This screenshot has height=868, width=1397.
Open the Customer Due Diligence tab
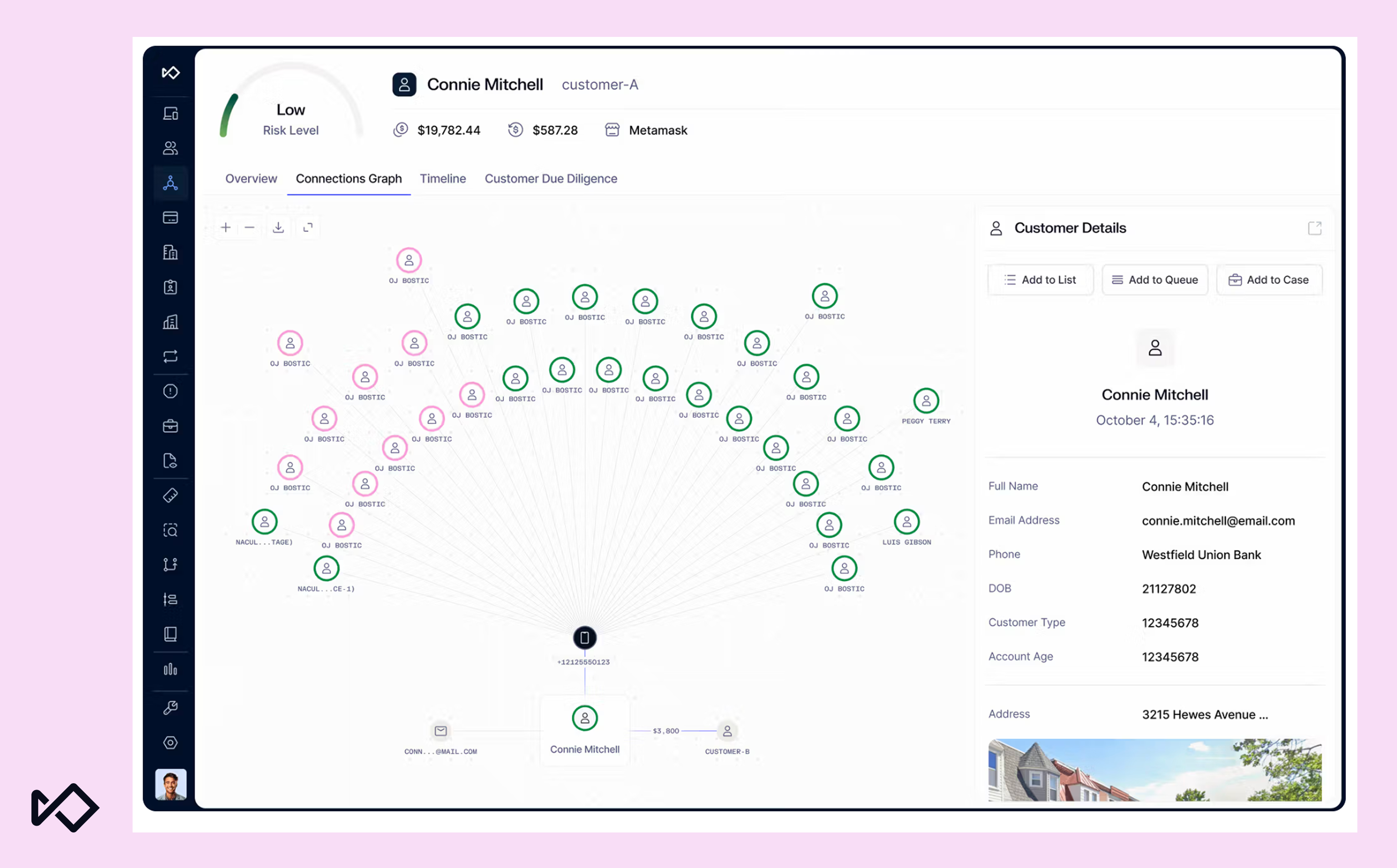coord(551,179)
